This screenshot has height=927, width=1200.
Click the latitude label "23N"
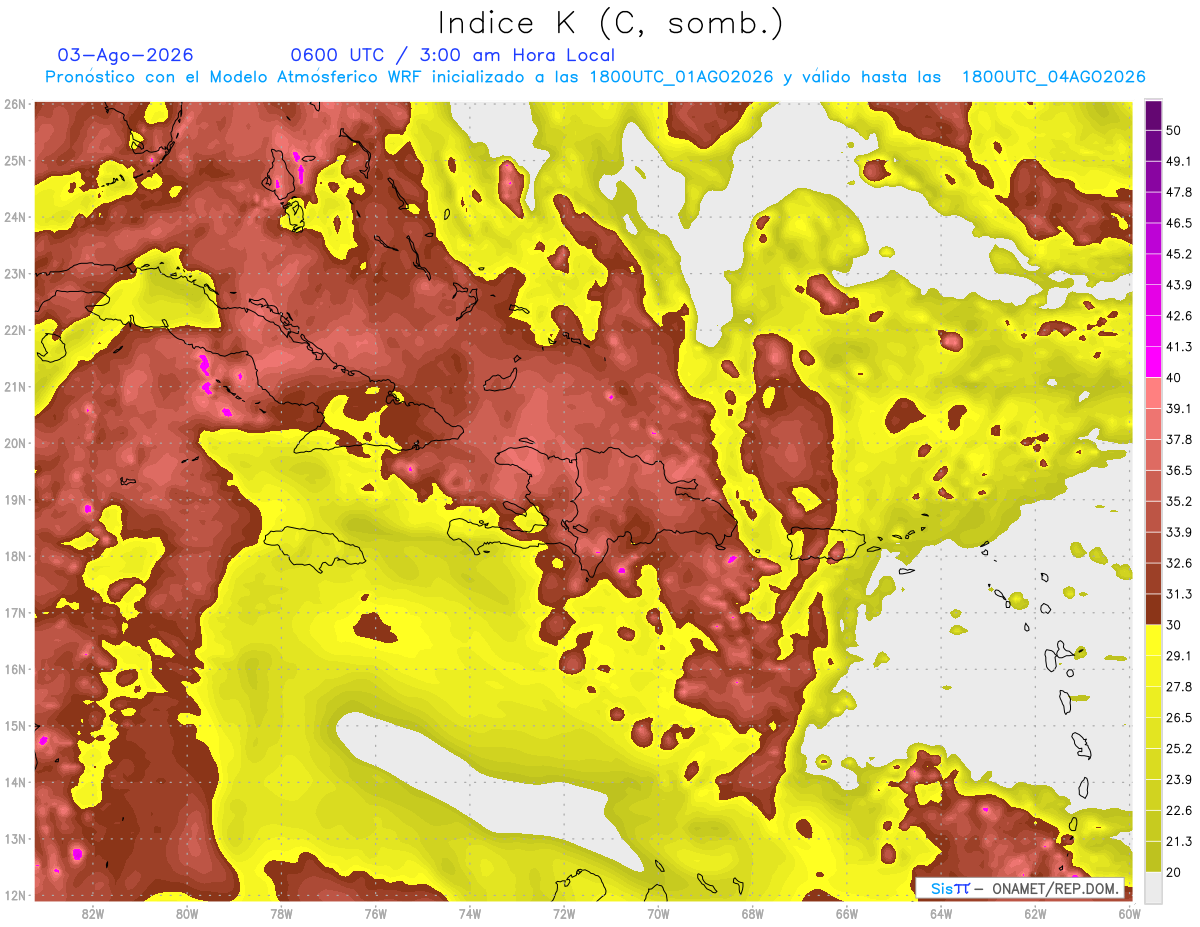tap(15, 274)
